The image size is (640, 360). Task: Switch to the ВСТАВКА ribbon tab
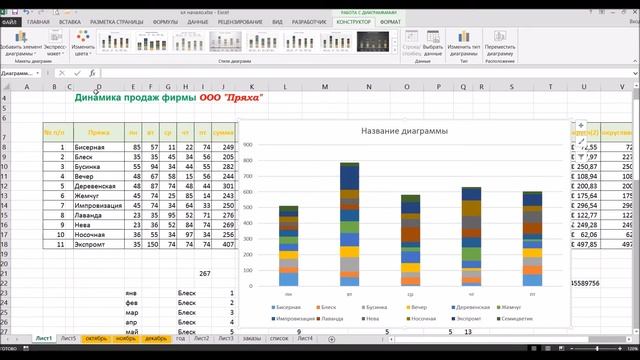click(70, 22)
